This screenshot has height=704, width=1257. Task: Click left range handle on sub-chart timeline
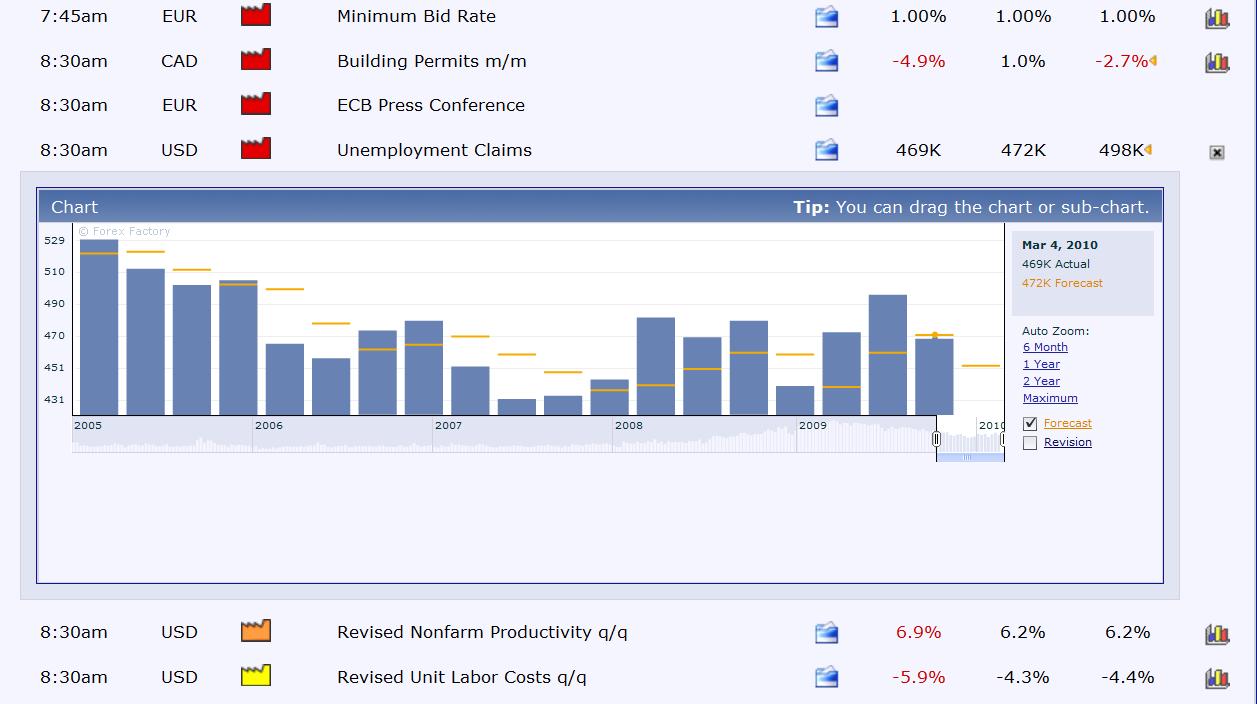(936, 439)
